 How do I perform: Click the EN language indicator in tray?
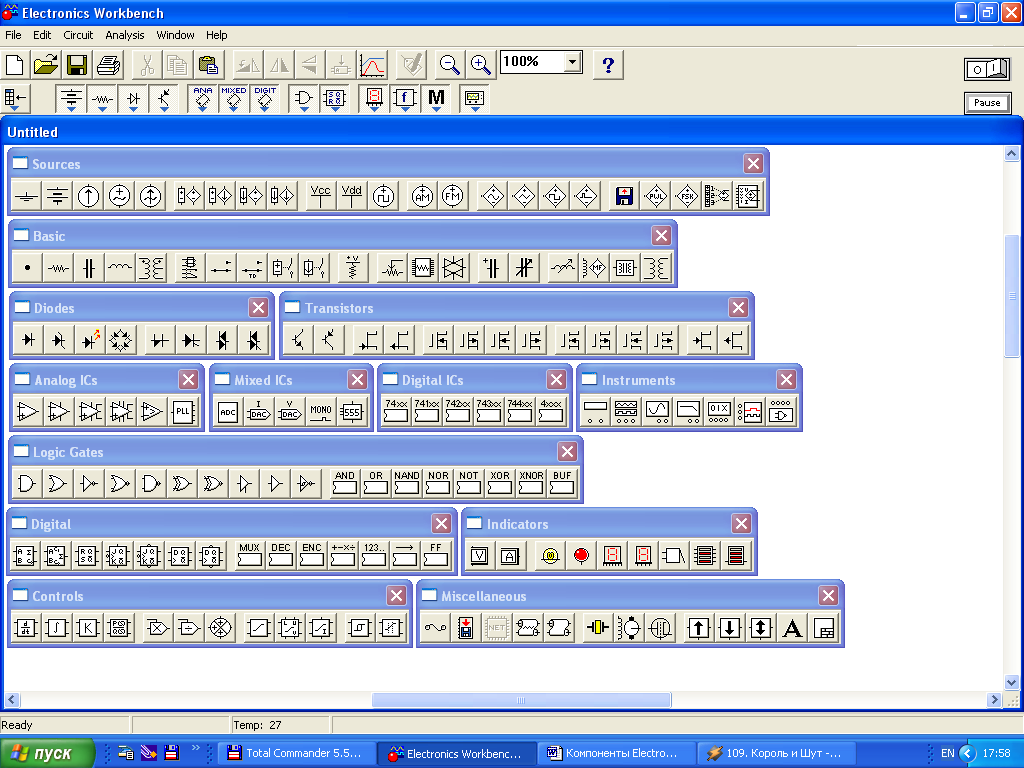pos(948,753)
